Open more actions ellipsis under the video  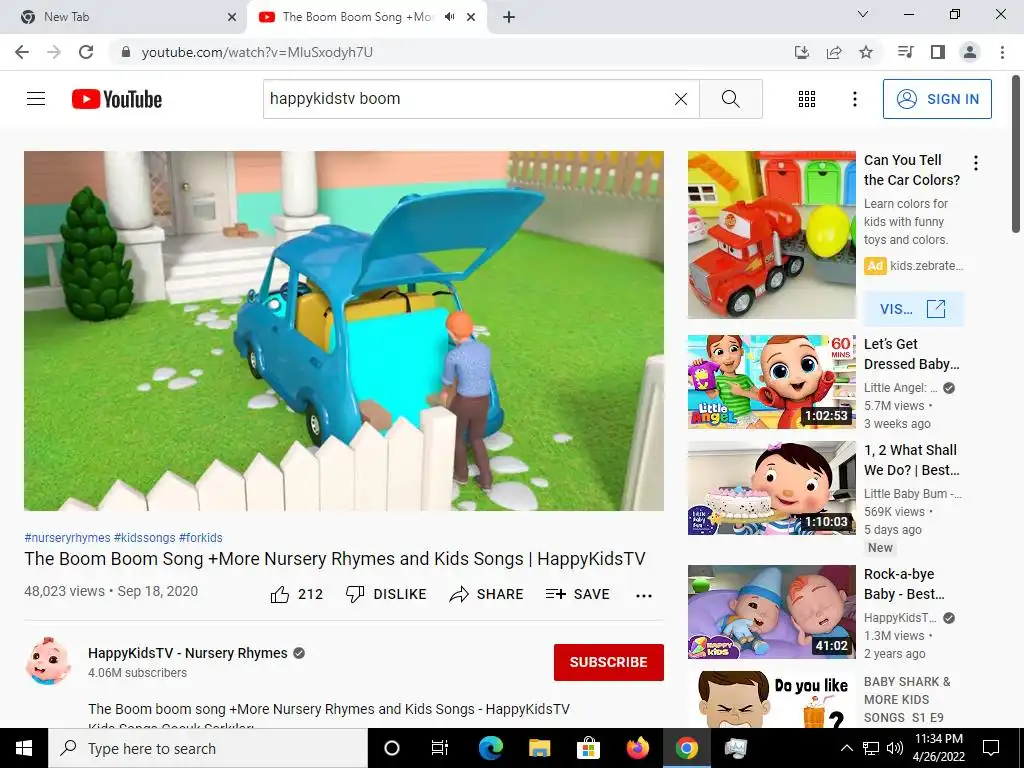point(644,595)
